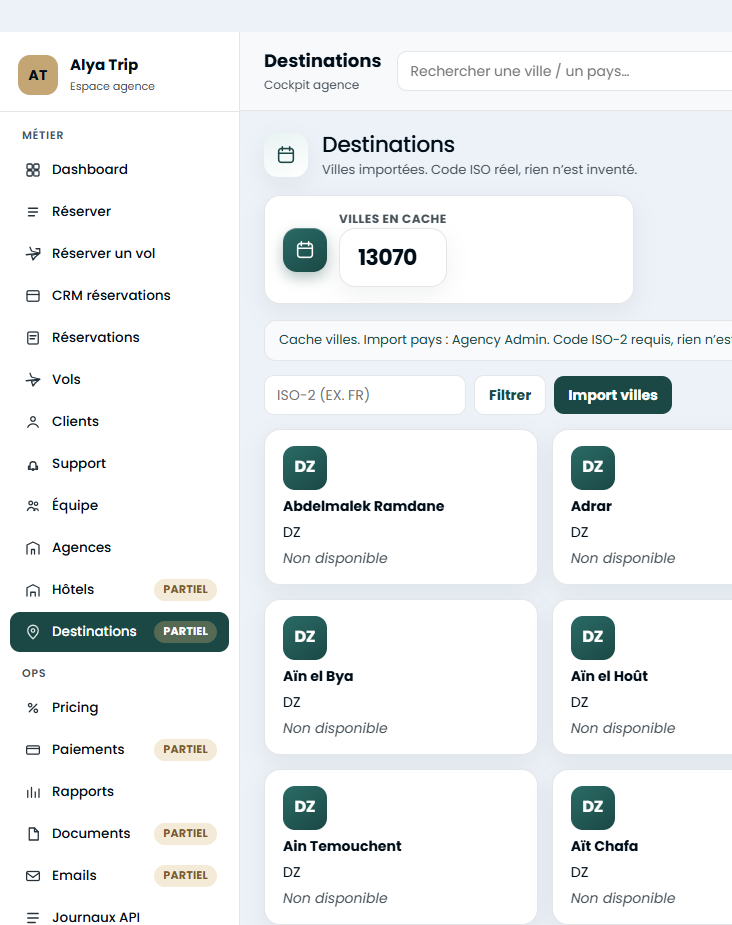Click the Équipe people icon
The image size is (732, 925).
point(33,506)
